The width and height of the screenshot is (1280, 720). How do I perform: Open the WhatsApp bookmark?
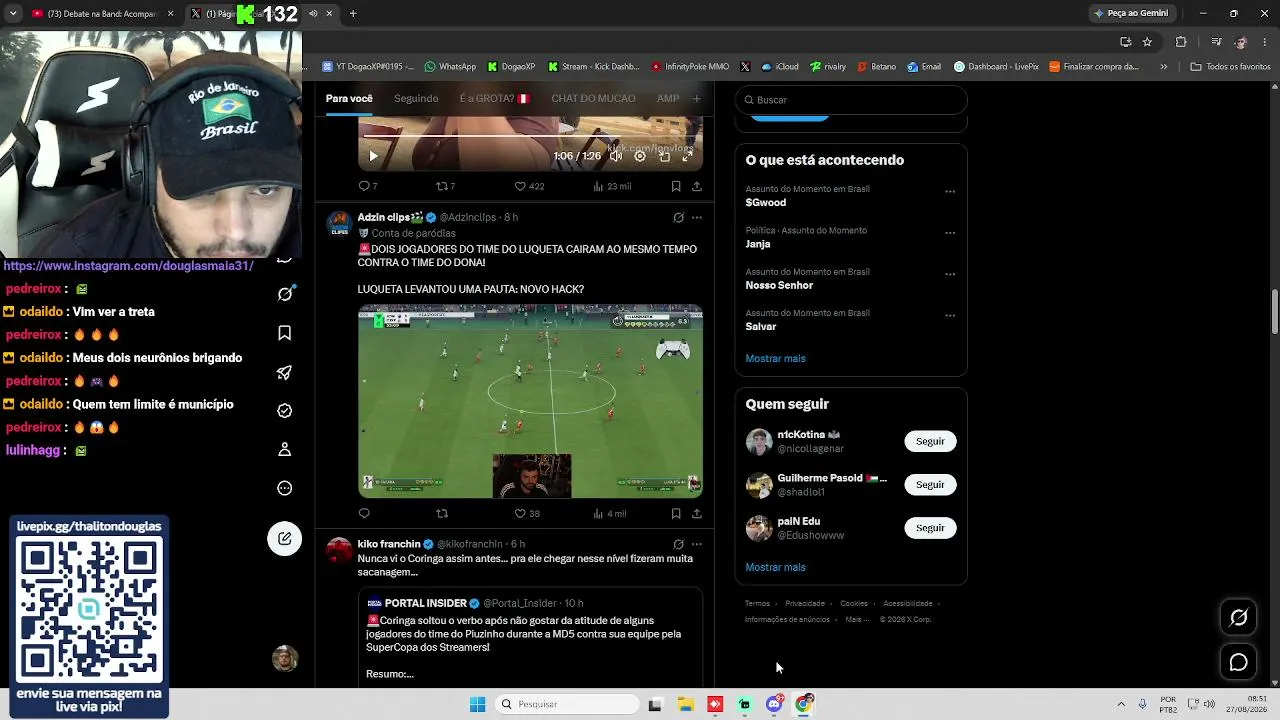450,67
